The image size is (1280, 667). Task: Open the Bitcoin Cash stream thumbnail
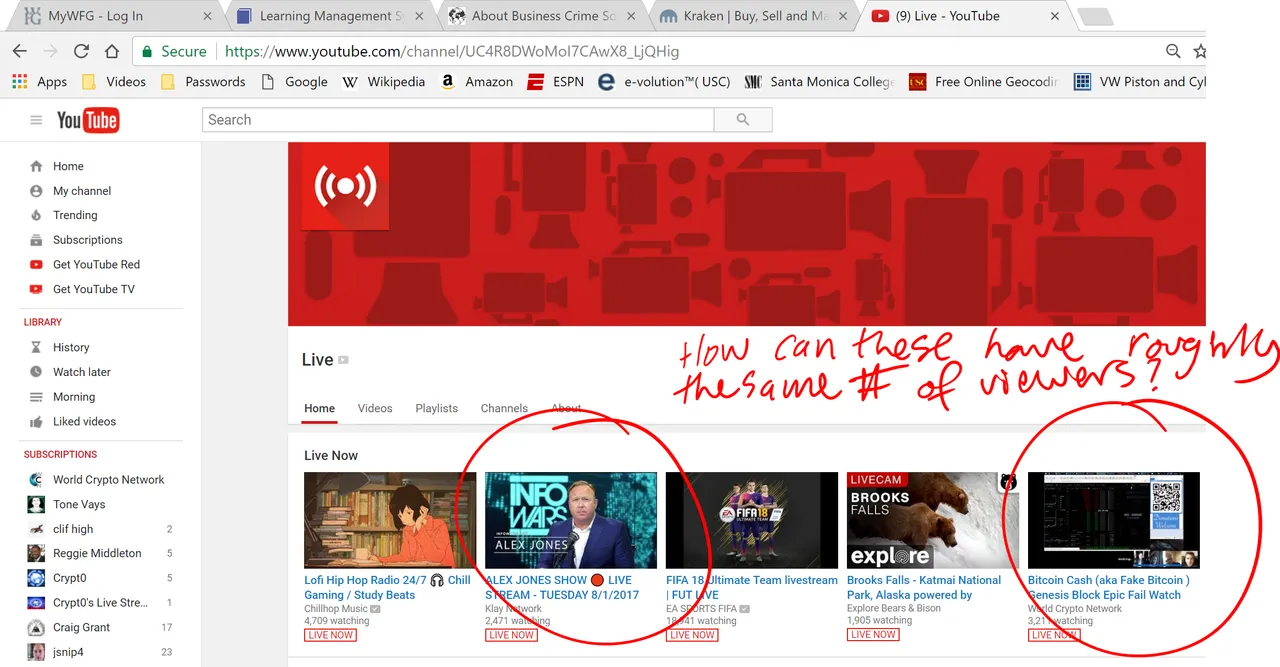[1114, 520]
